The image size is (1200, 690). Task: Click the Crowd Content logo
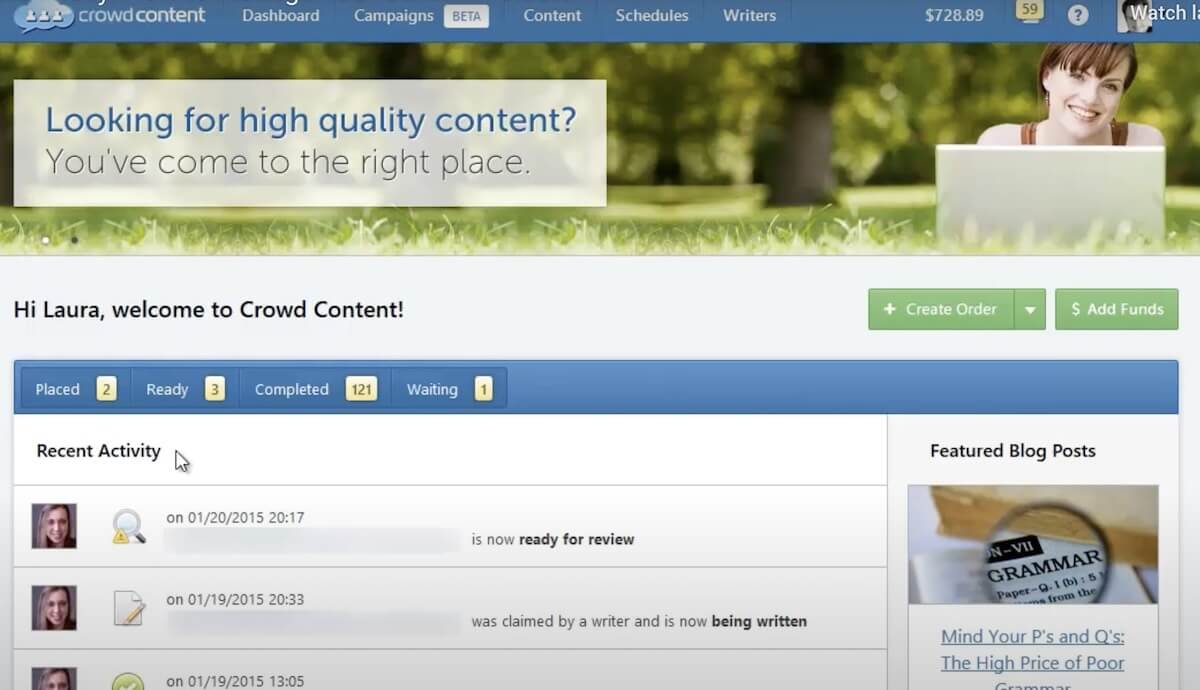(x=110, y=15)
